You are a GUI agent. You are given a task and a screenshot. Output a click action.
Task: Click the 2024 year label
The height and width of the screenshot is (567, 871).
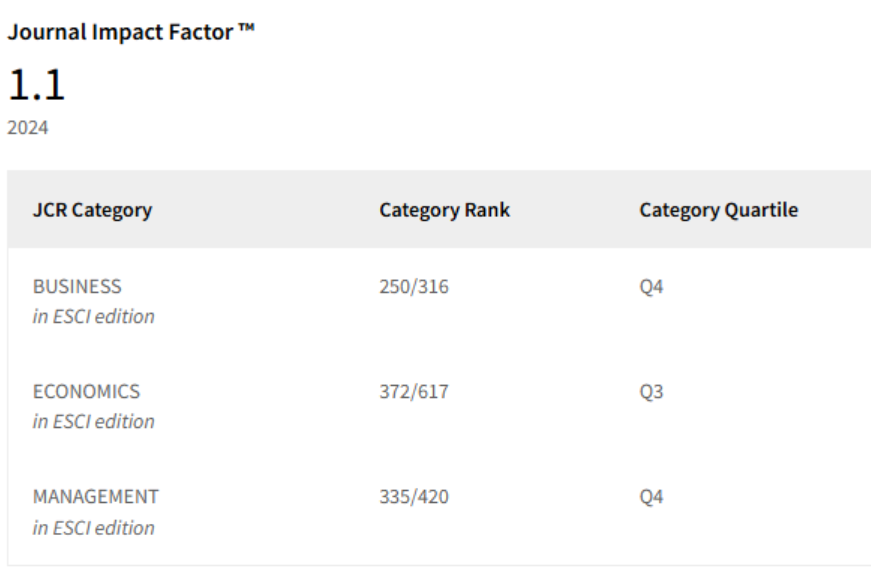28,128
